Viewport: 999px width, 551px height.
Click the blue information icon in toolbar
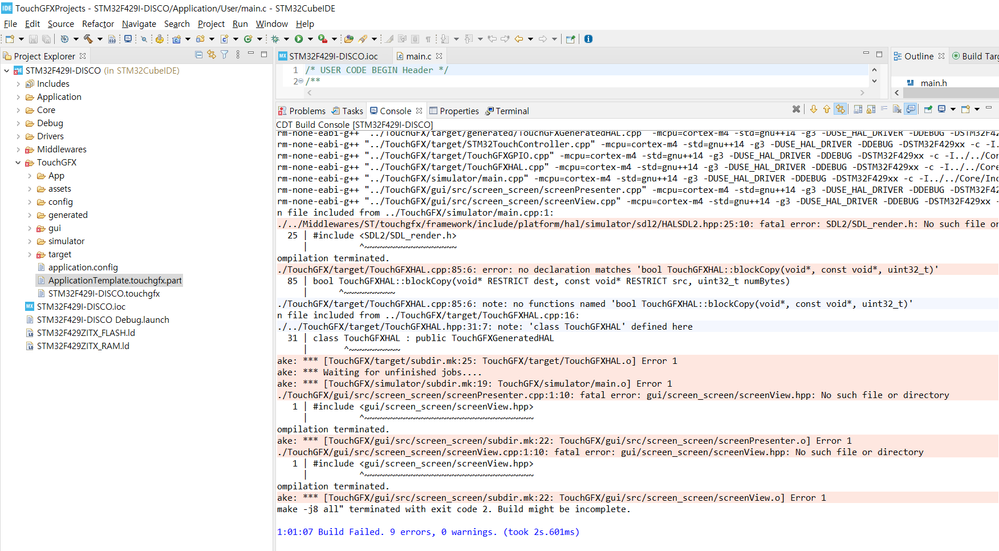click(589, 39)
